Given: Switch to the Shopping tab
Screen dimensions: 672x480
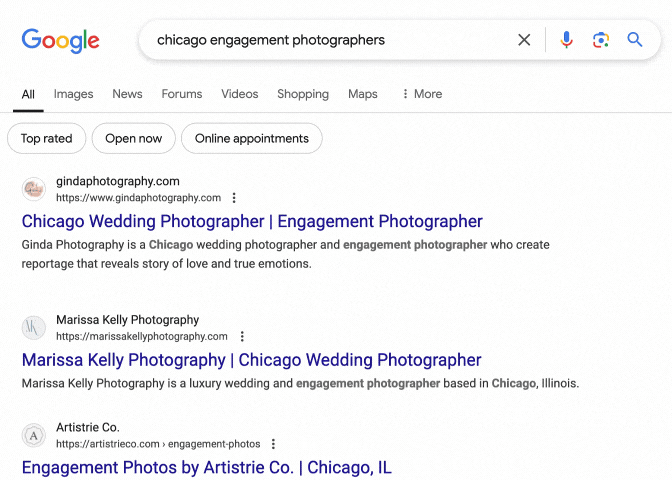Looking at the screenshot, I should point(303,94).
